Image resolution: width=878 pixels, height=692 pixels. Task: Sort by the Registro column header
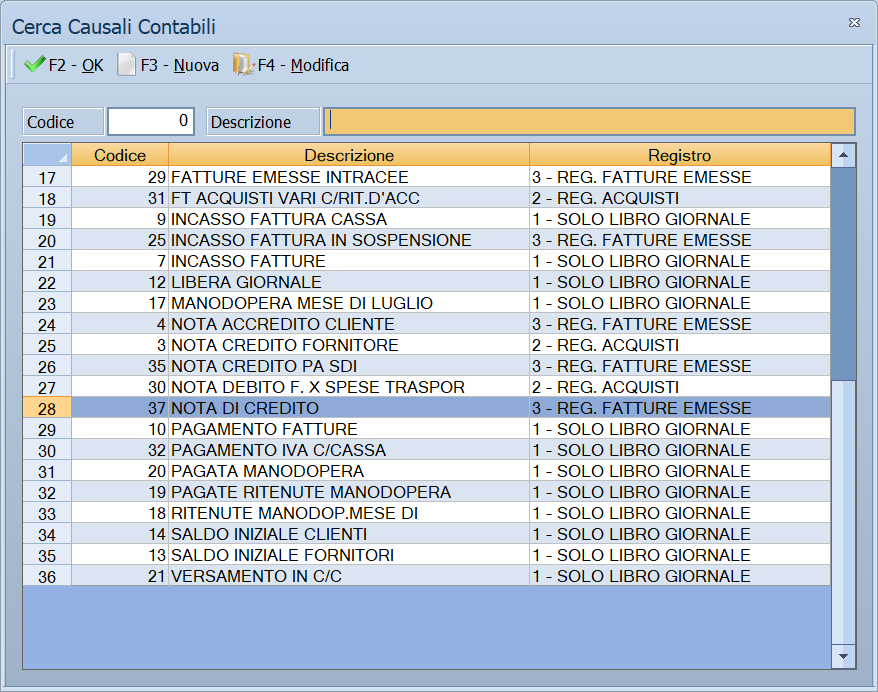680,155
